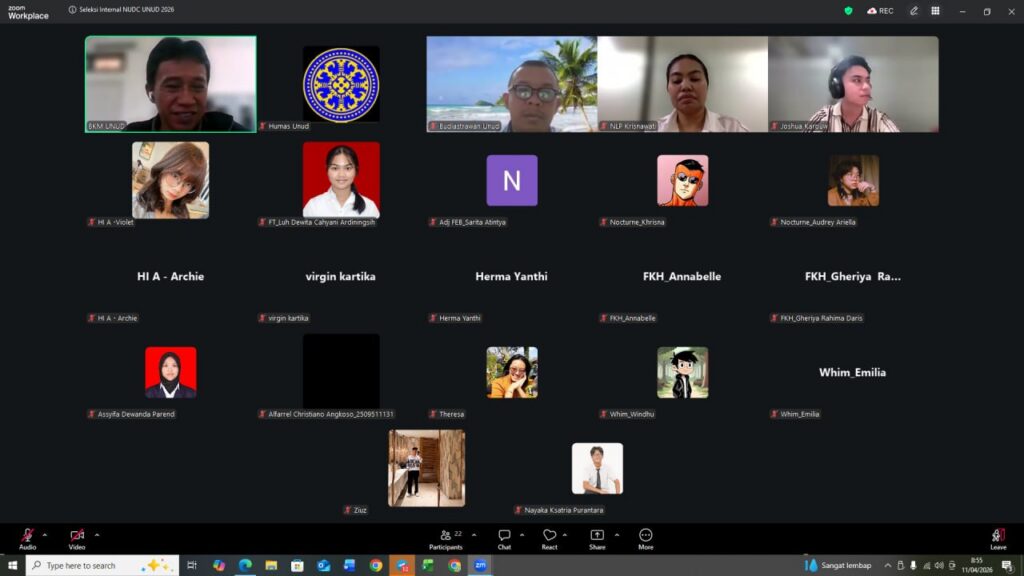This screenshot has height=576, width=1024.
Task: Select the BKM UNUD video tile
Action: click(x=170, y=84)
